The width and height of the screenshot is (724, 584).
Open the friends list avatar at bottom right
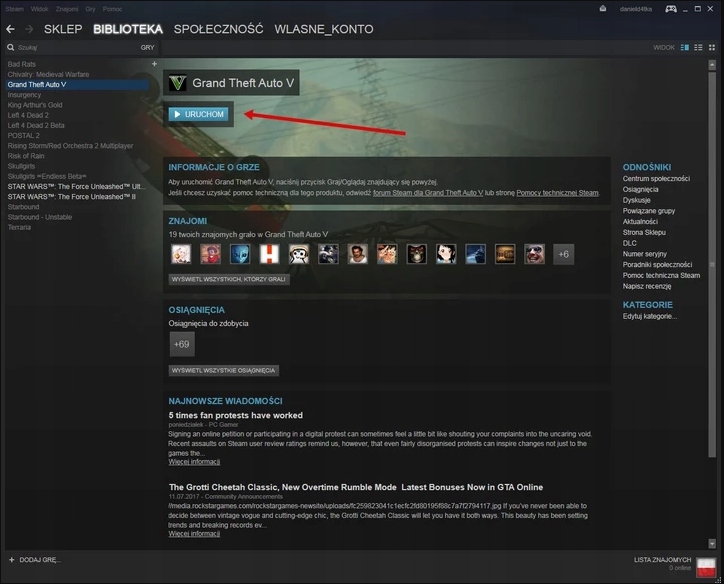[x=706, y=567]
